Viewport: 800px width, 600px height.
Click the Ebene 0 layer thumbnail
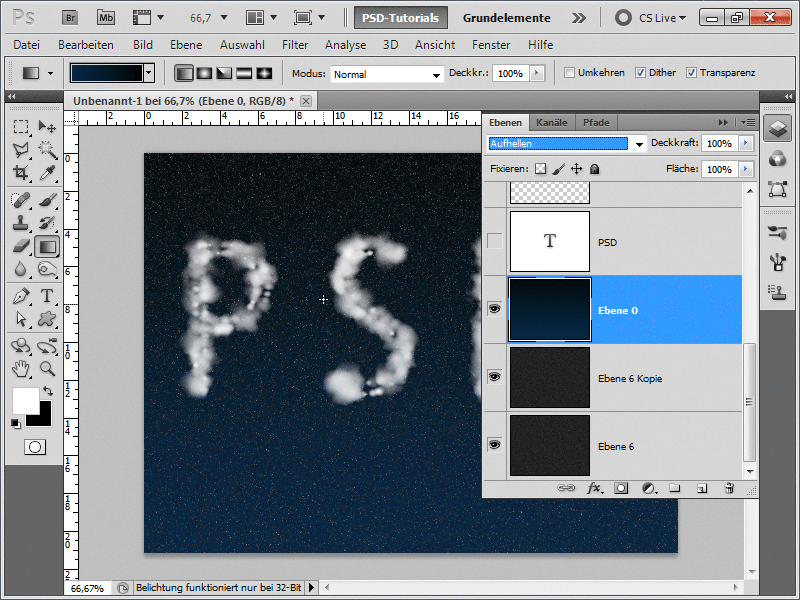(x=550, y=309)
